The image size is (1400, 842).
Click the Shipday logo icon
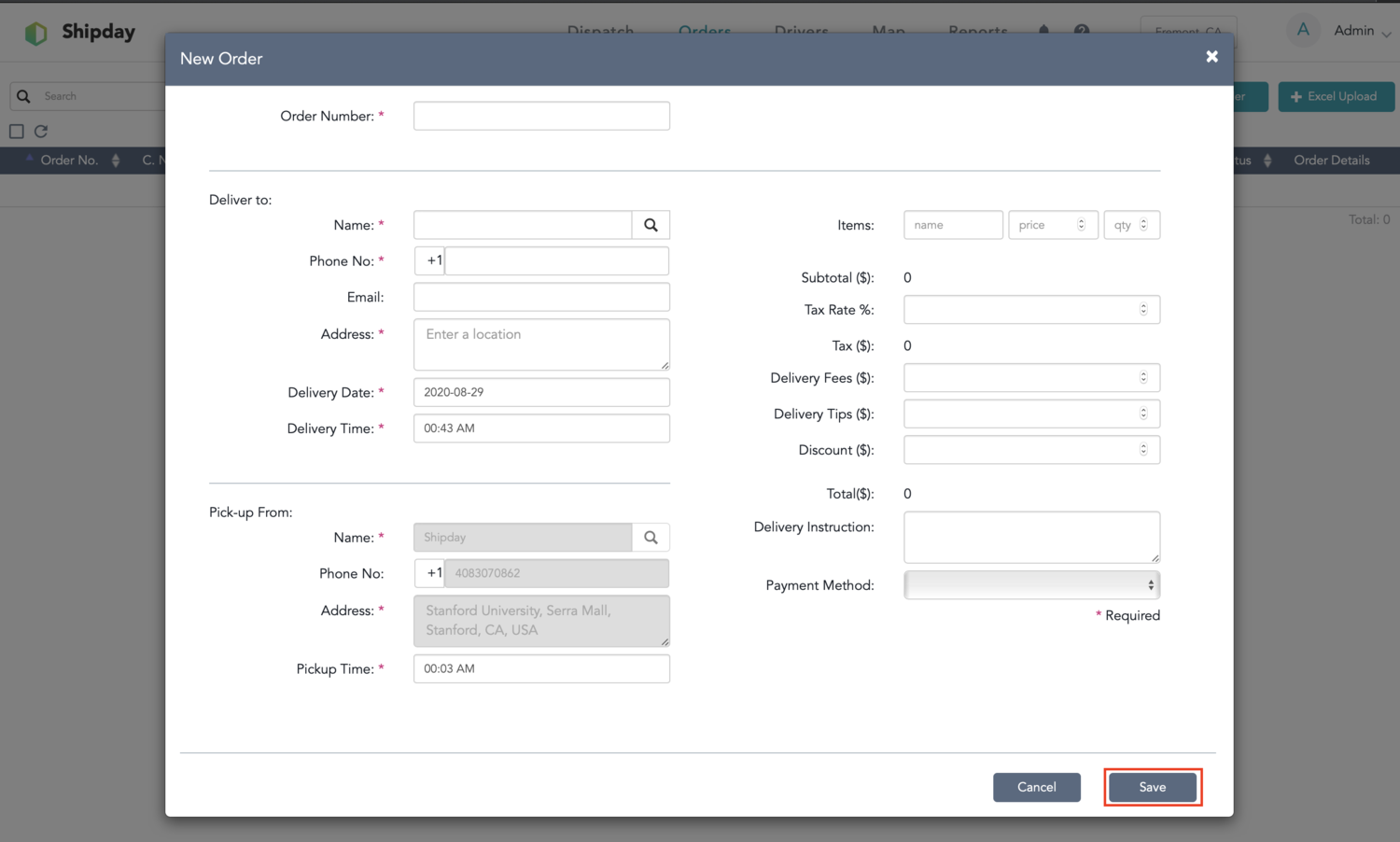tap(35, 33)
